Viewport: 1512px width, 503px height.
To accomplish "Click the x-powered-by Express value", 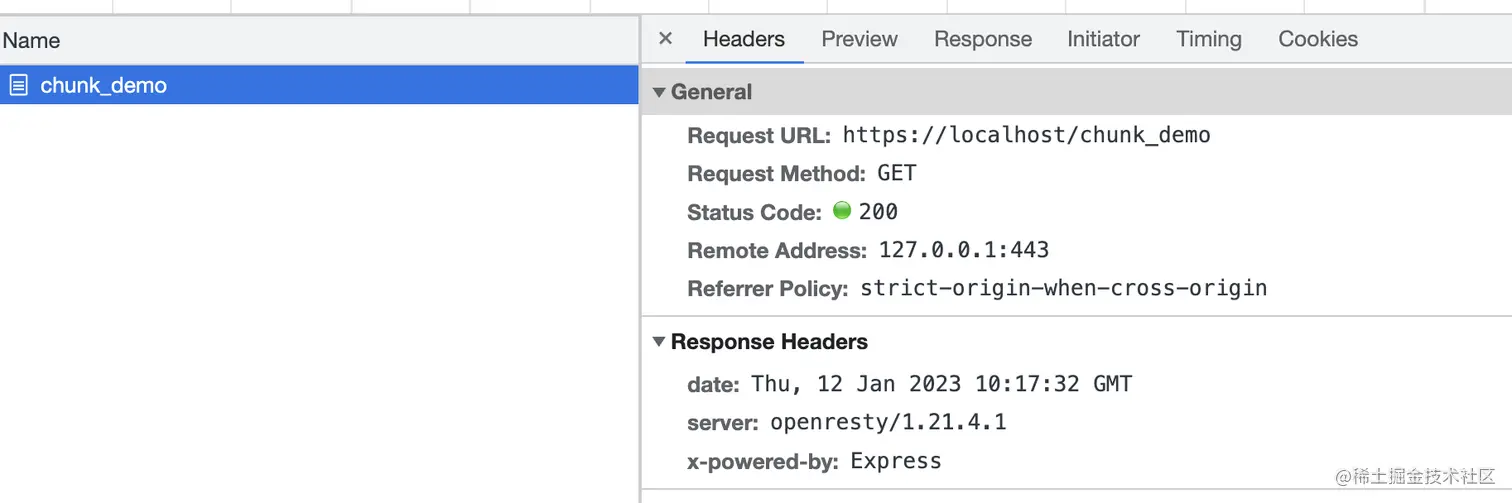I will pos(895,461).
